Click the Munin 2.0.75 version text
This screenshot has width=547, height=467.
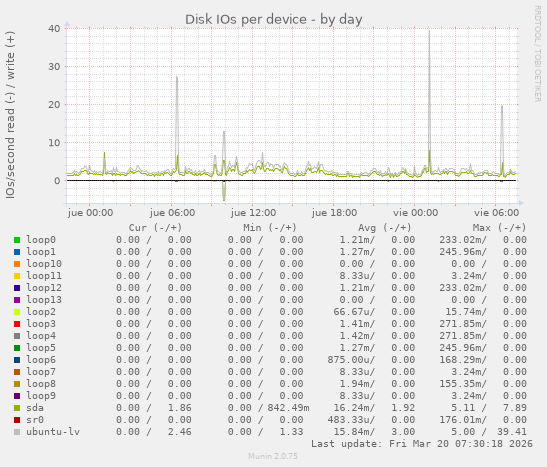tap(273, 456)
